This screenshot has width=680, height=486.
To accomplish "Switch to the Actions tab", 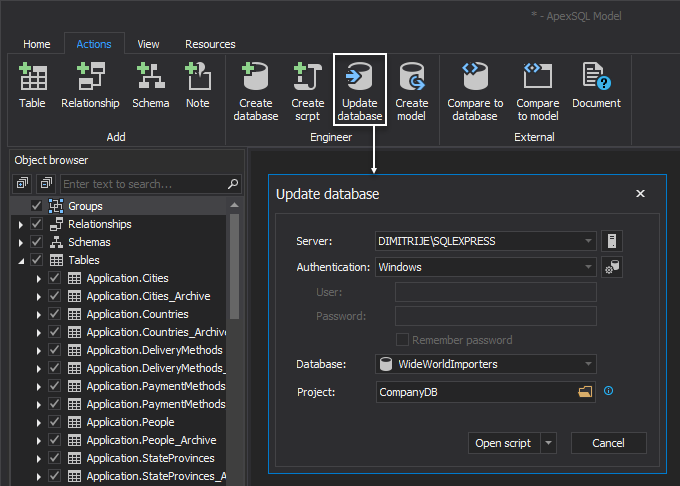I will [94, 44].
